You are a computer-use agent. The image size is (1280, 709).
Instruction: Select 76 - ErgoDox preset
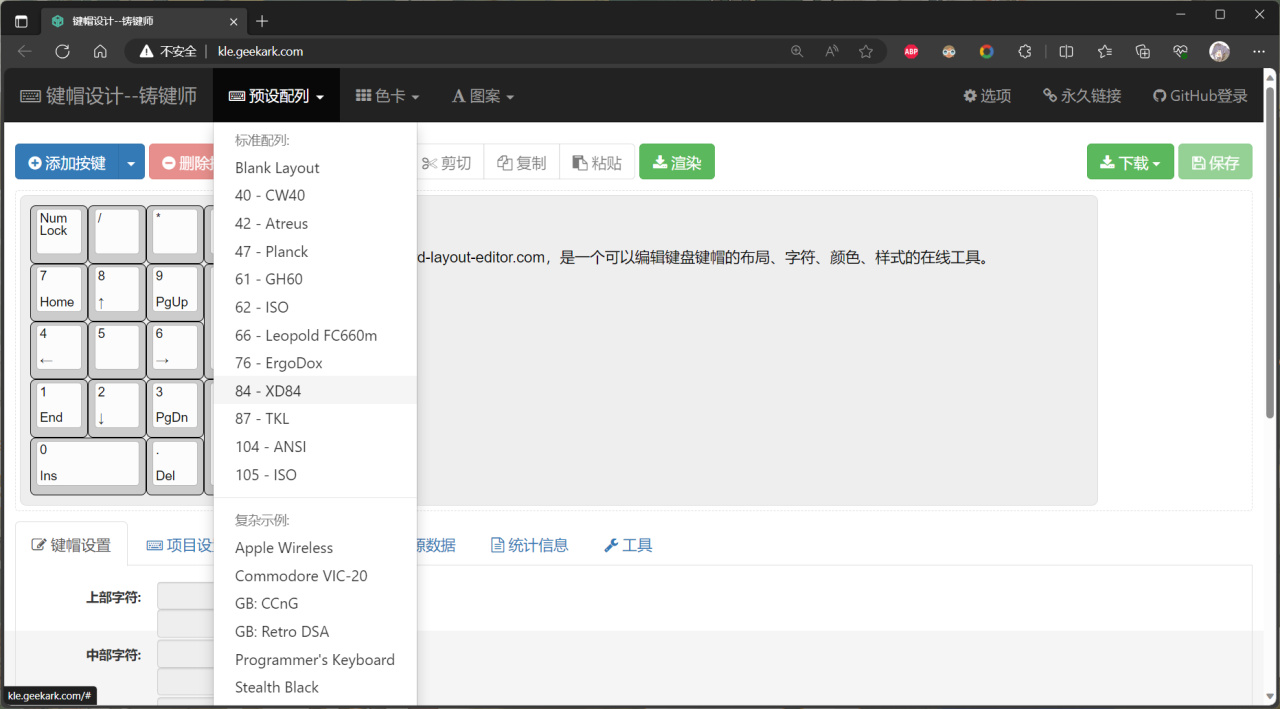point(315,363)
